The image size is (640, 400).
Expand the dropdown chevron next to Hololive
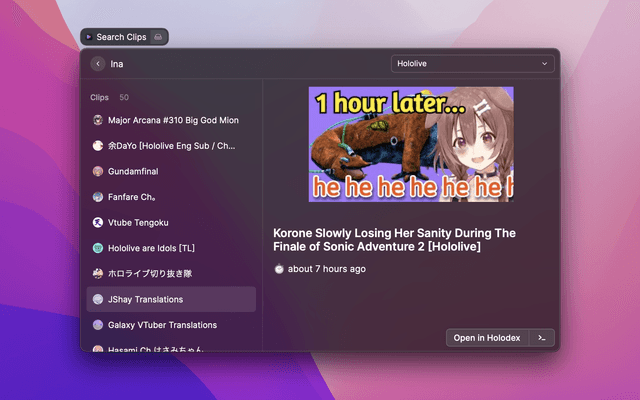[545, 64]
